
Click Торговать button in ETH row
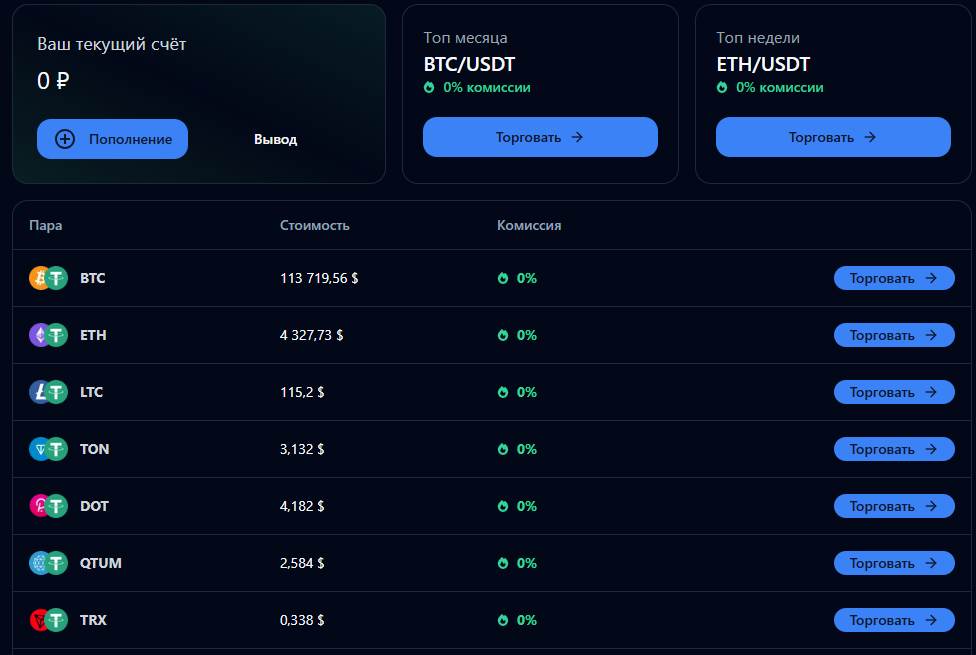(894, 335)
